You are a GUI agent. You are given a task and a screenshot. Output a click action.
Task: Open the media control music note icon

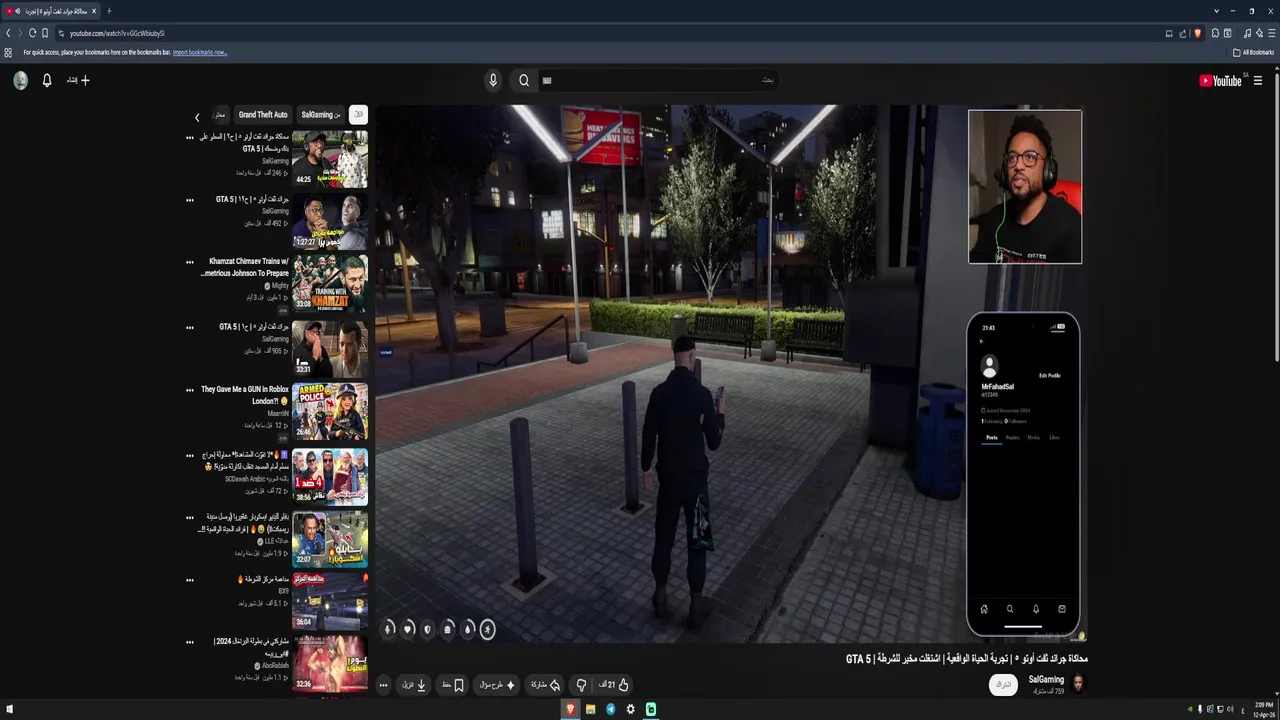click(1246, 33)
